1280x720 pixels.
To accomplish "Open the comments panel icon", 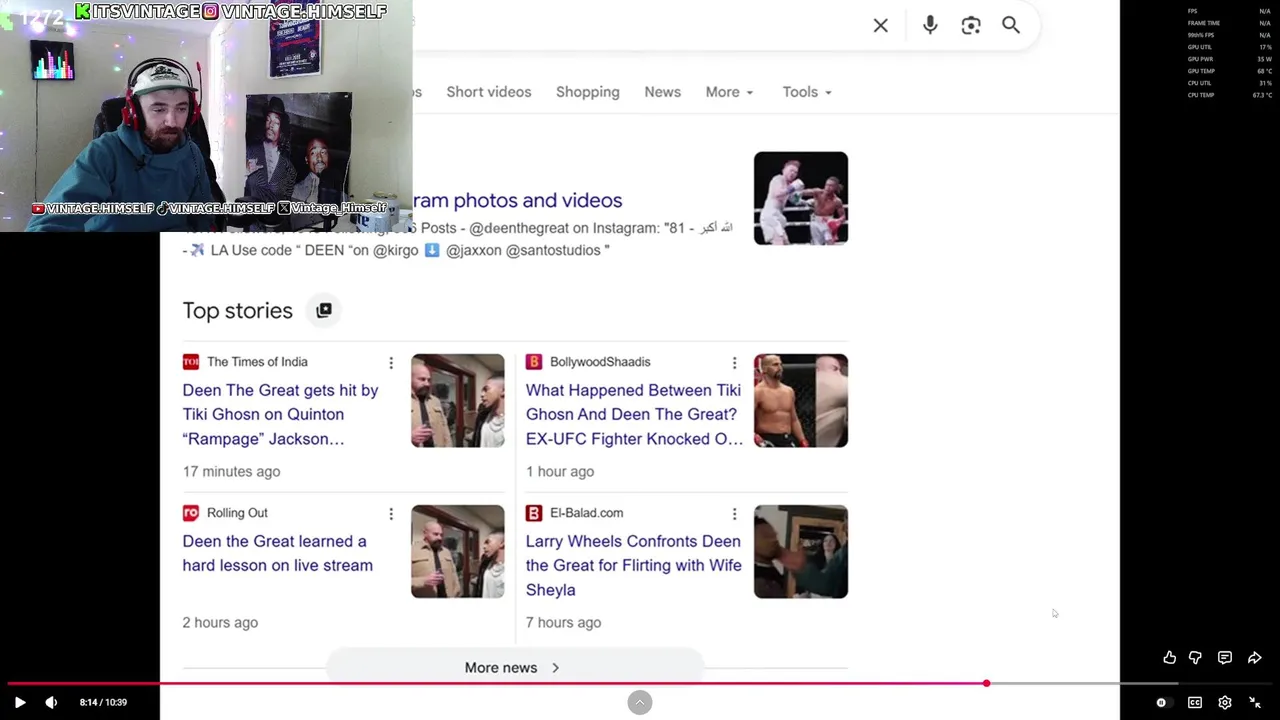I will pos(1224,657).
